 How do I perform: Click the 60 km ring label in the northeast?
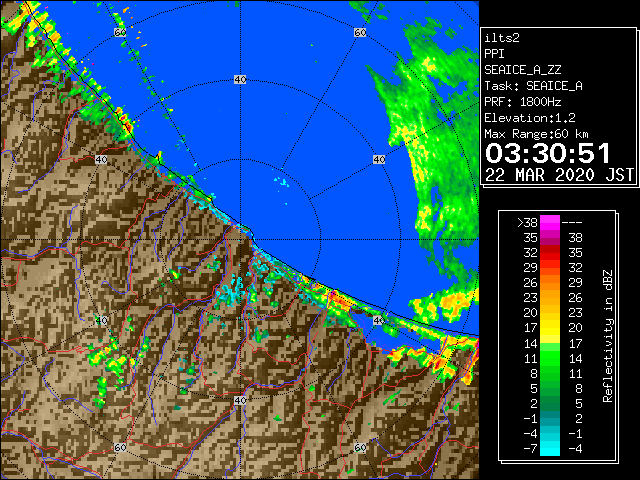(x=360, y=32)
